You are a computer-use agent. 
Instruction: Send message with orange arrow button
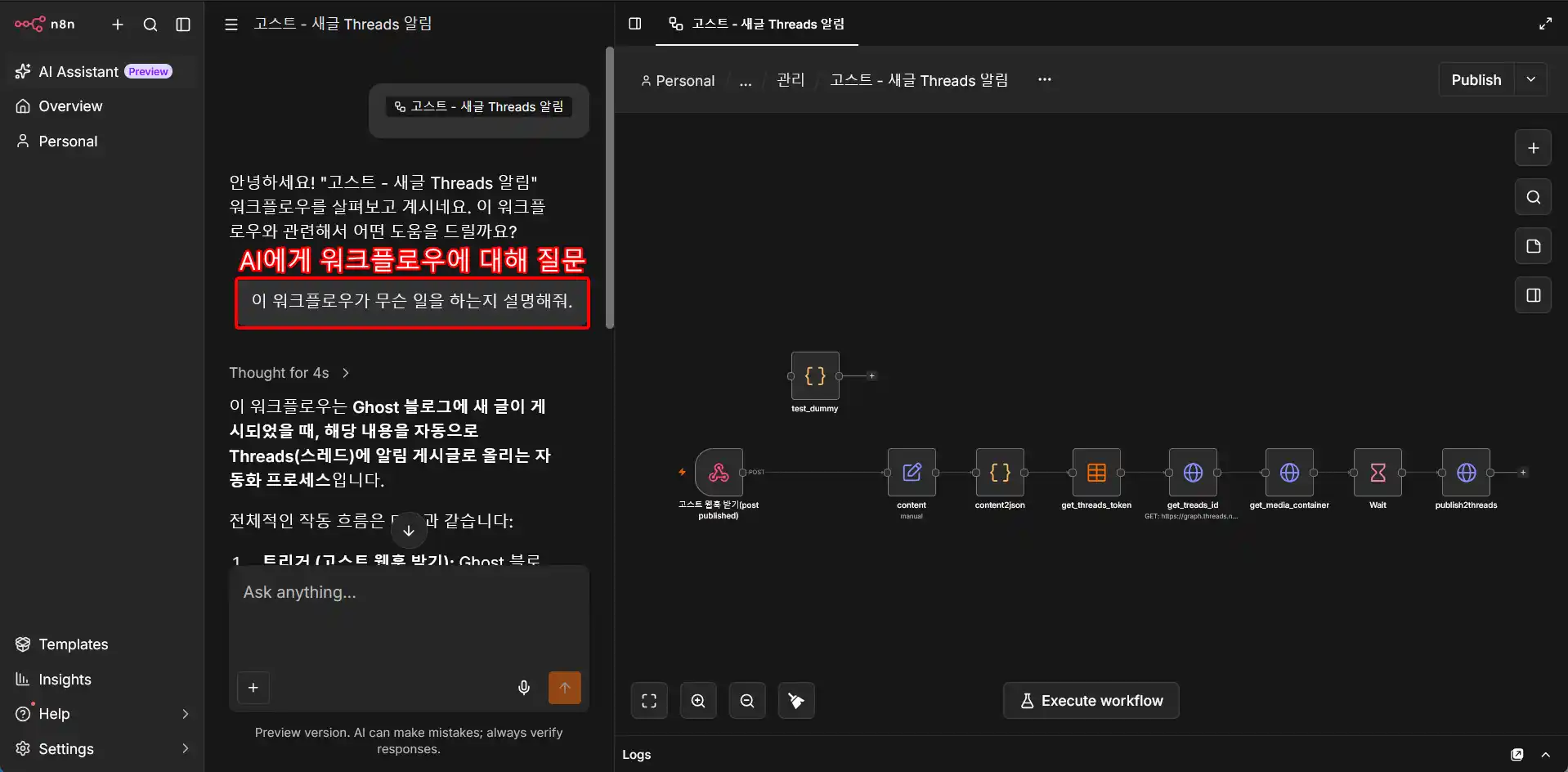[x=565, y=688]
